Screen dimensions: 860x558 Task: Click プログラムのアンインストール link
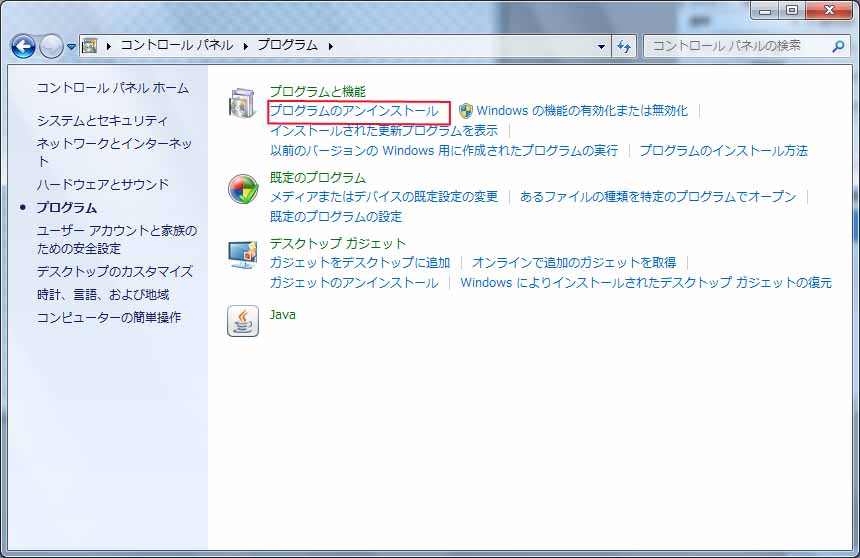354,111
